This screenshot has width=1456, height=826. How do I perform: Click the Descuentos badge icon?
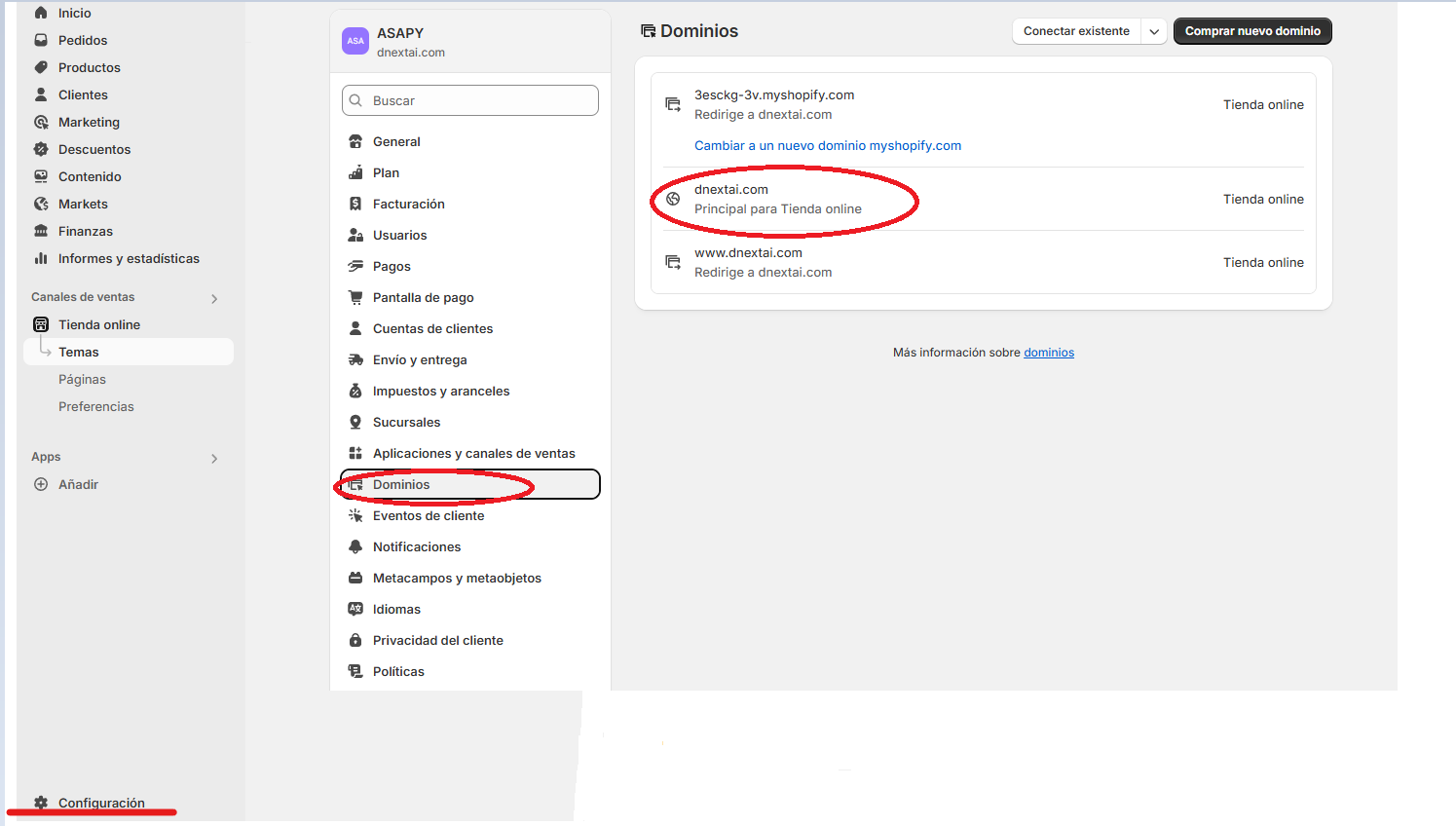41,149
